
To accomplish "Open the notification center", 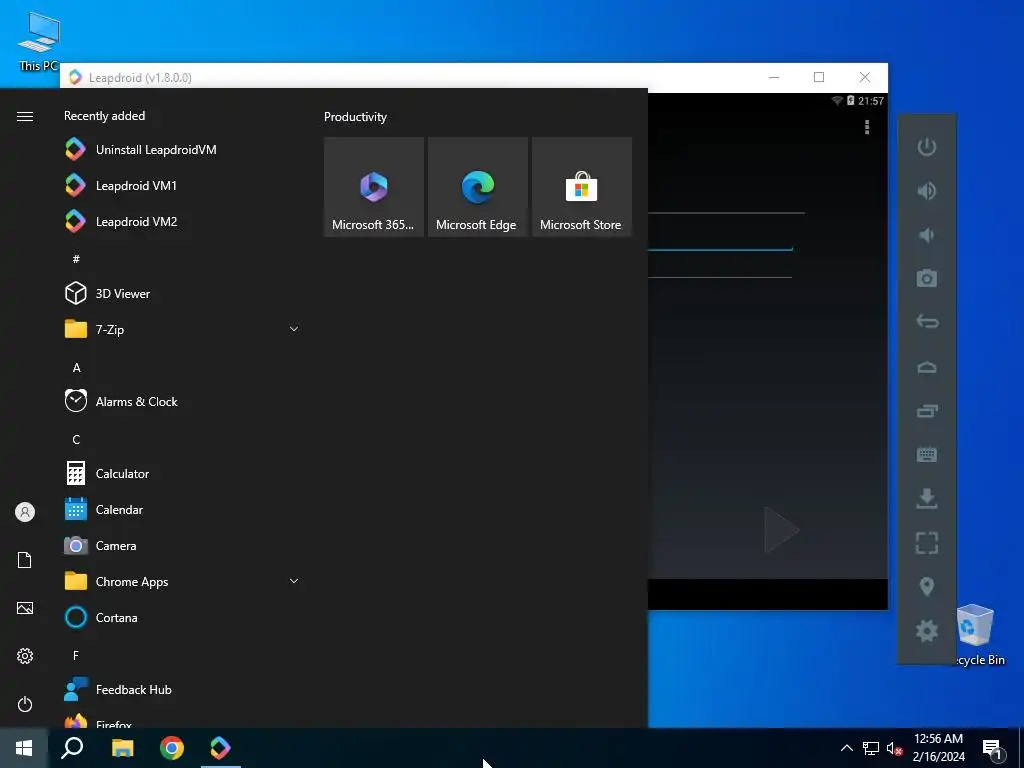I will (x=993, y=749).
